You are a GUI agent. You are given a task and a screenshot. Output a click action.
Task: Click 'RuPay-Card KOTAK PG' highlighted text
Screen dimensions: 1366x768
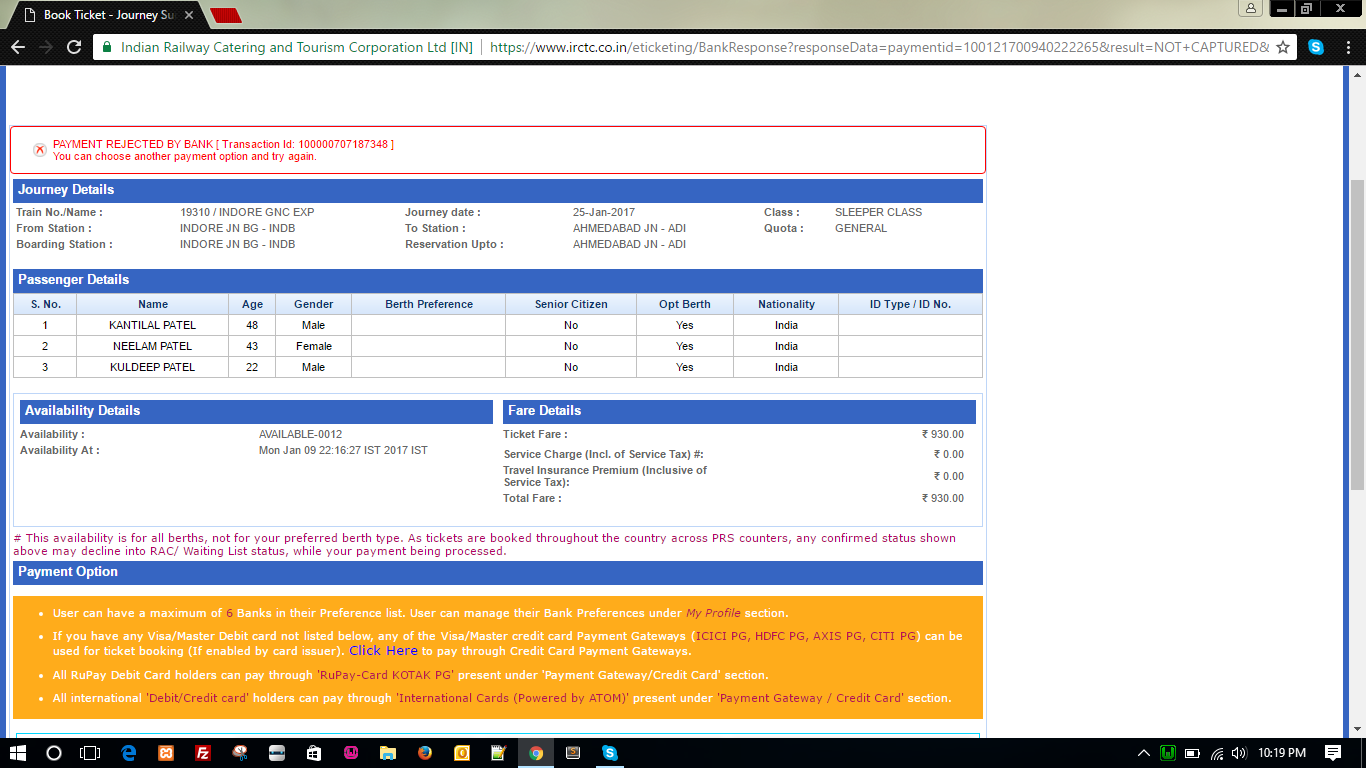(x=385, y=675)
